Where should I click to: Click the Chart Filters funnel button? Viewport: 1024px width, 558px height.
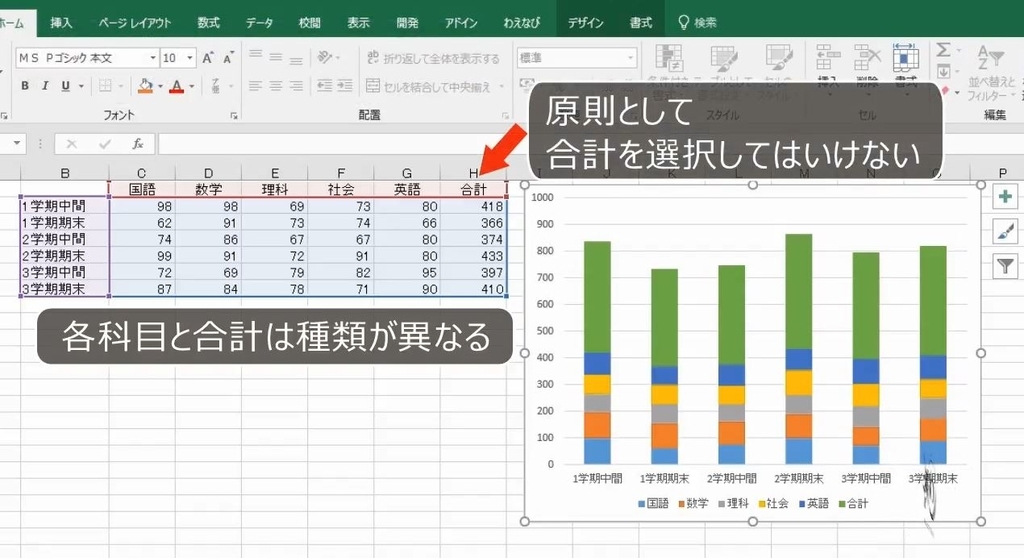[1005, 266]
